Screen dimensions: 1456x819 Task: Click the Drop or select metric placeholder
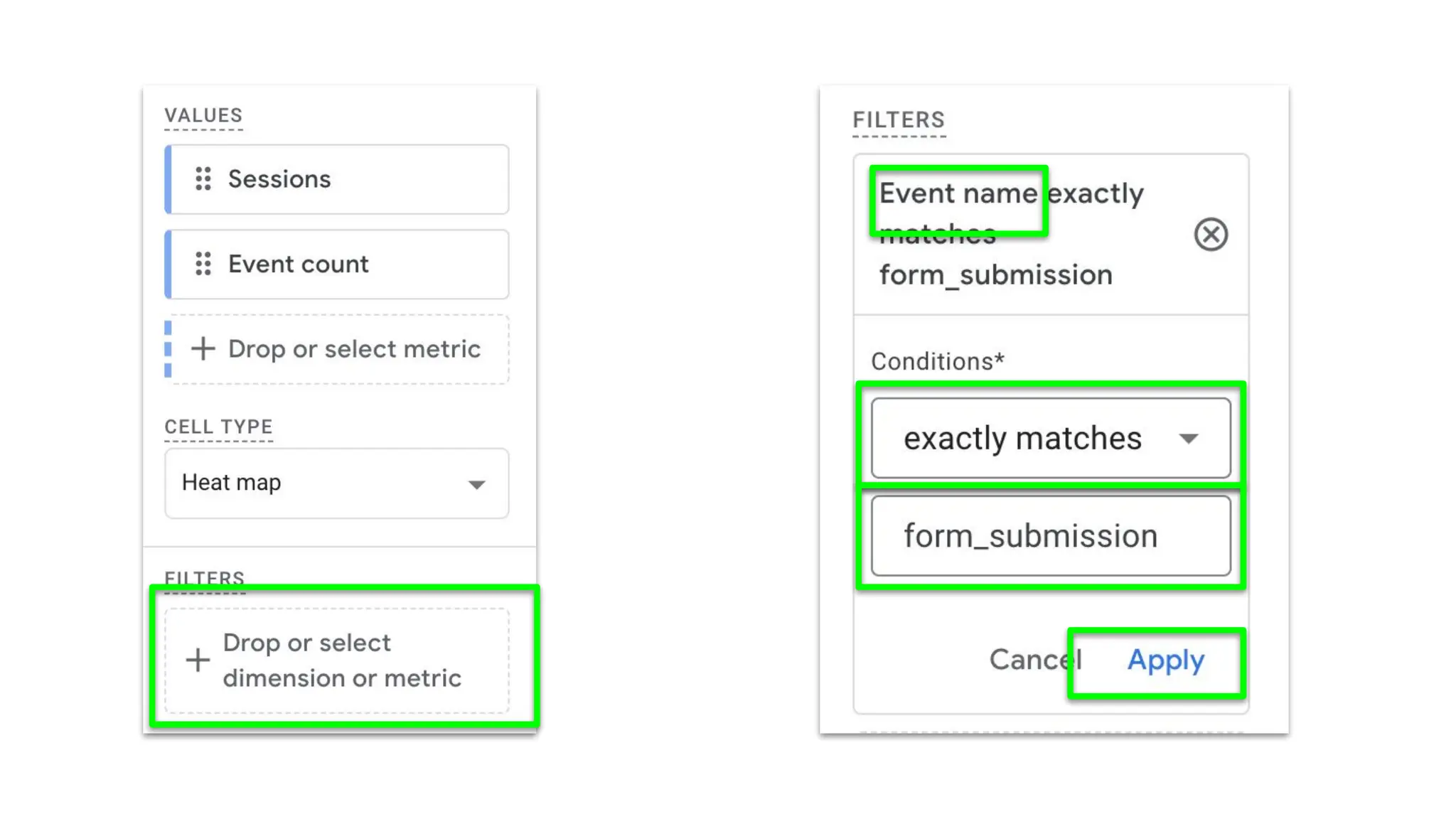click(x=354, y=349)
